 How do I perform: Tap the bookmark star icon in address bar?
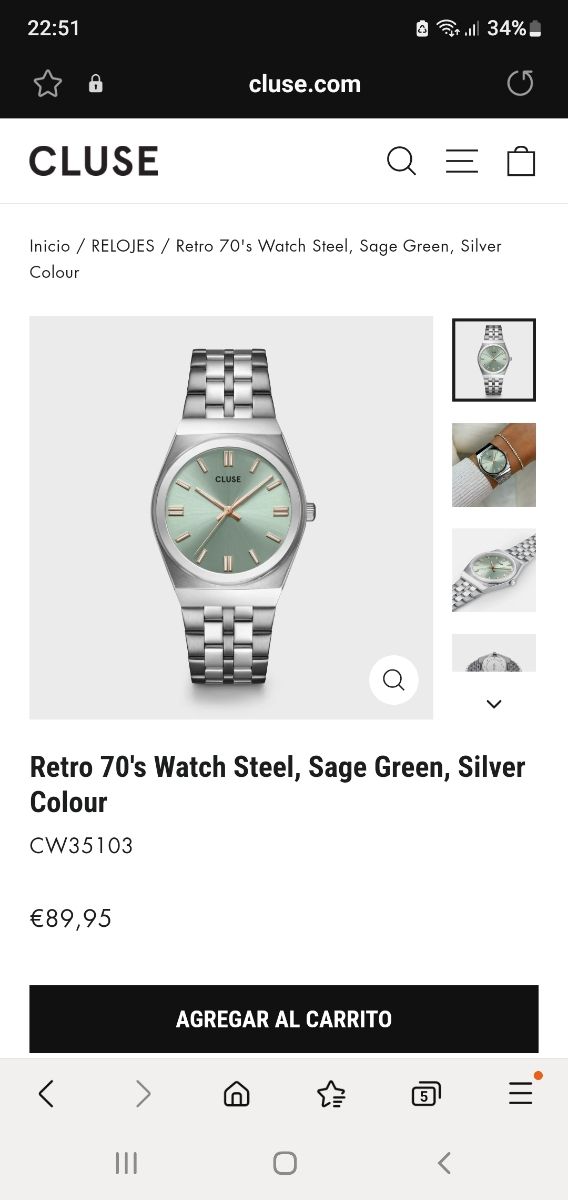tap(48, 84)
